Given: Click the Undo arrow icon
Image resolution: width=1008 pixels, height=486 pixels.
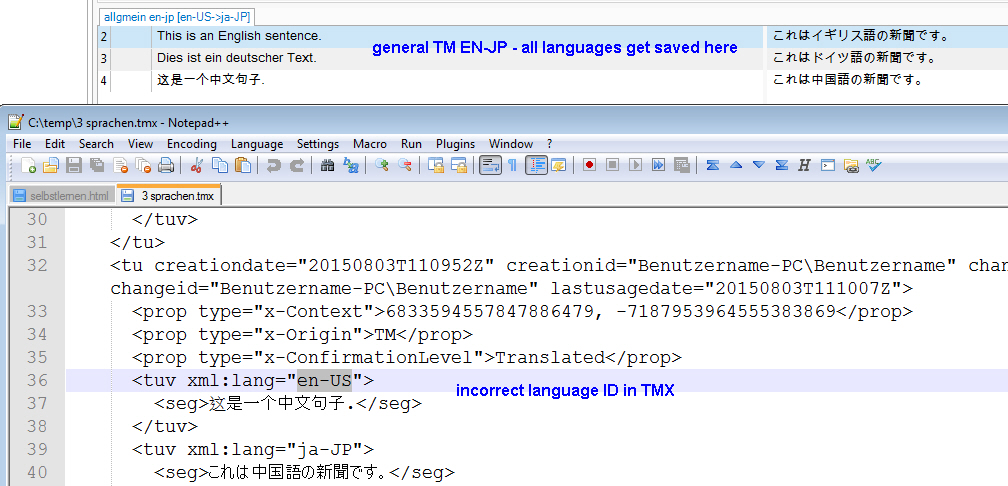Looking at the screenshot, I should pyautogui.click(x=274, y=166).
